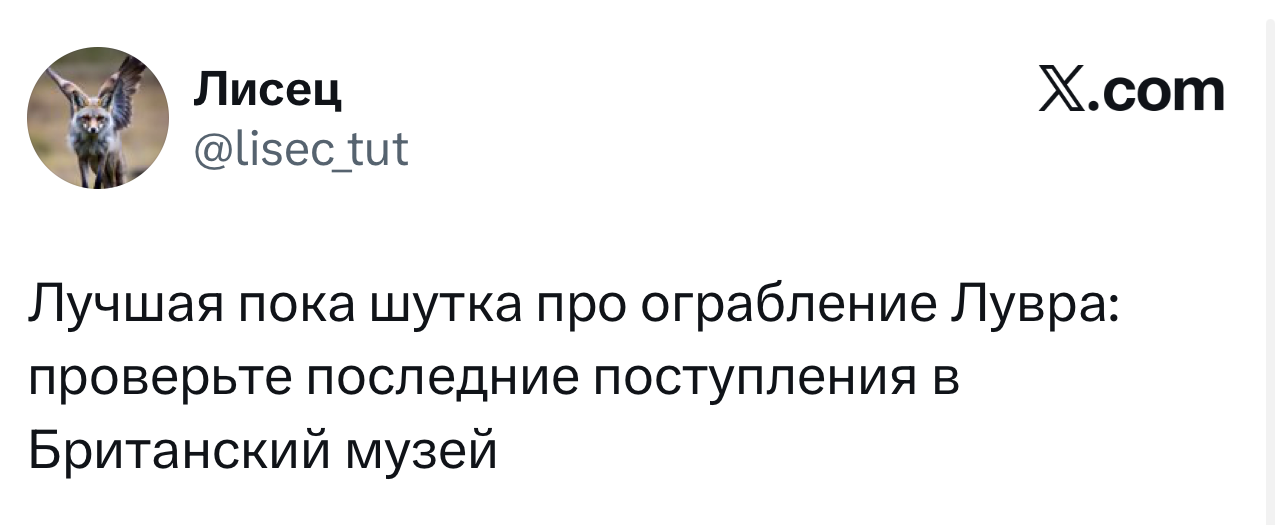The height and width of the screenshot is (525, 1284).
Task: Click the fox's head in the avatar
Action: (94, 124)
